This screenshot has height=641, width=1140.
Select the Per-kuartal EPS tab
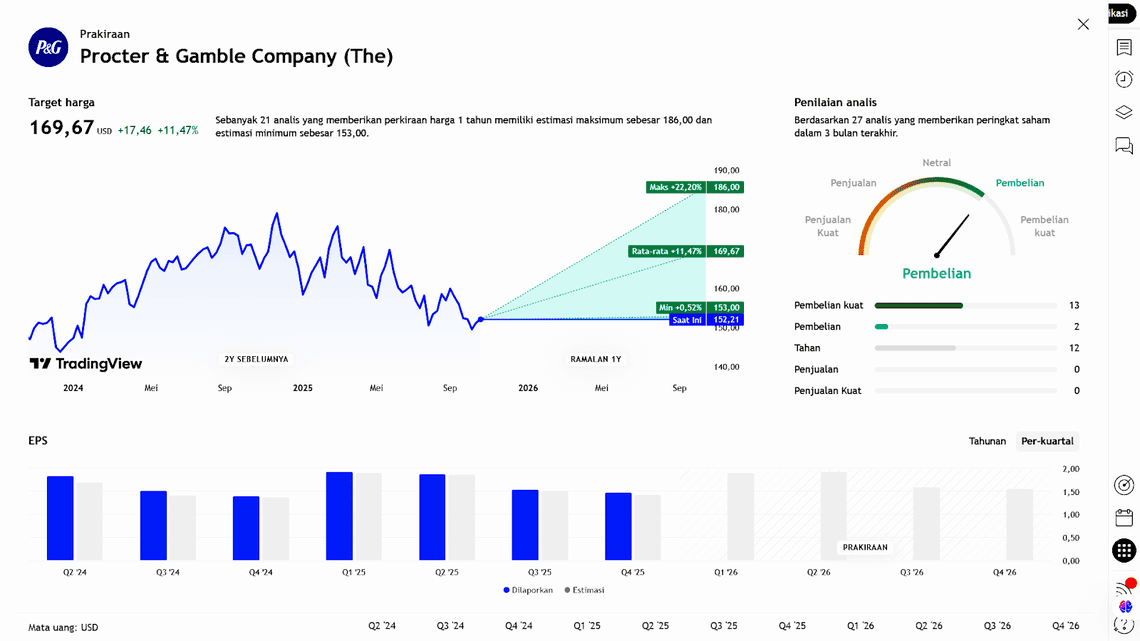tap(1047, 441)
